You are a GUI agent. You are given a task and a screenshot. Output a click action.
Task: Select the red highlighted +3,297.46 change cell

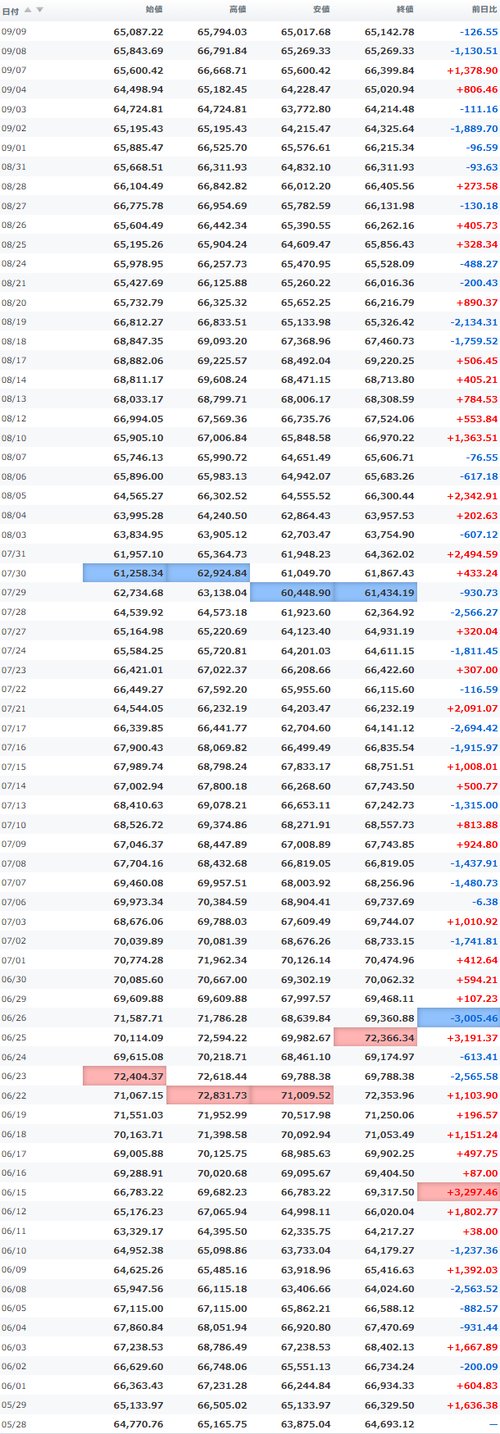pos(458,1165)
